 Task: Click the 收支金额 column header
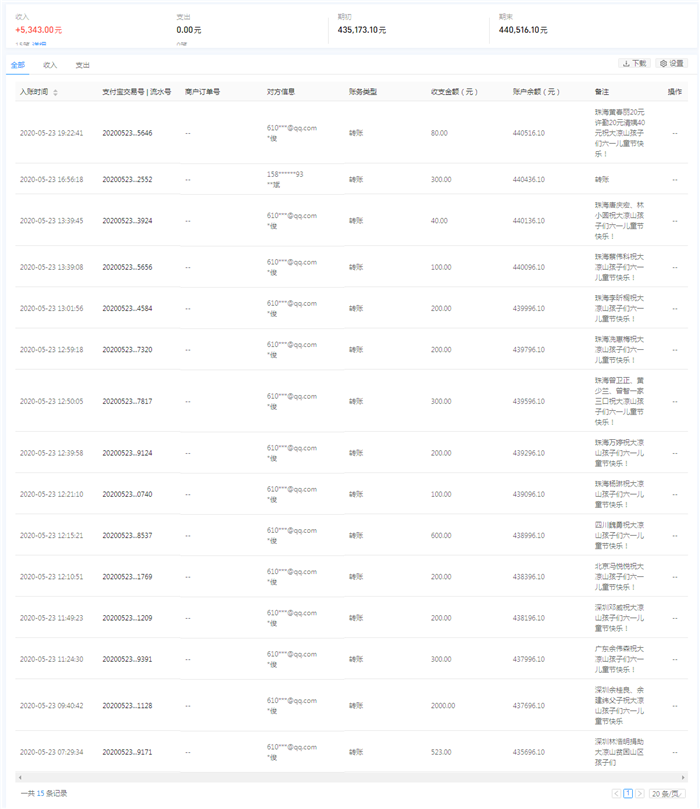tap(454, 92)
